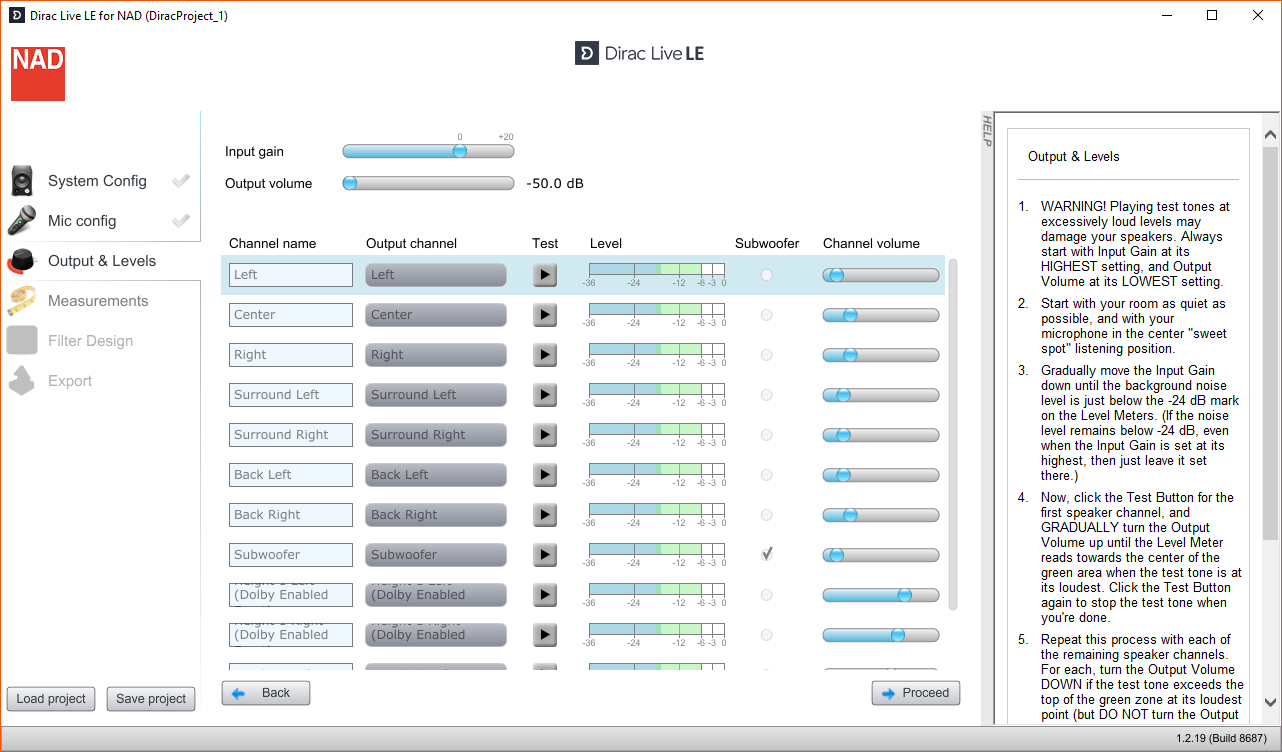Click the help panel scroll up arrow
Viewport: 1282px width, 752px height.
pos(1271,135)
